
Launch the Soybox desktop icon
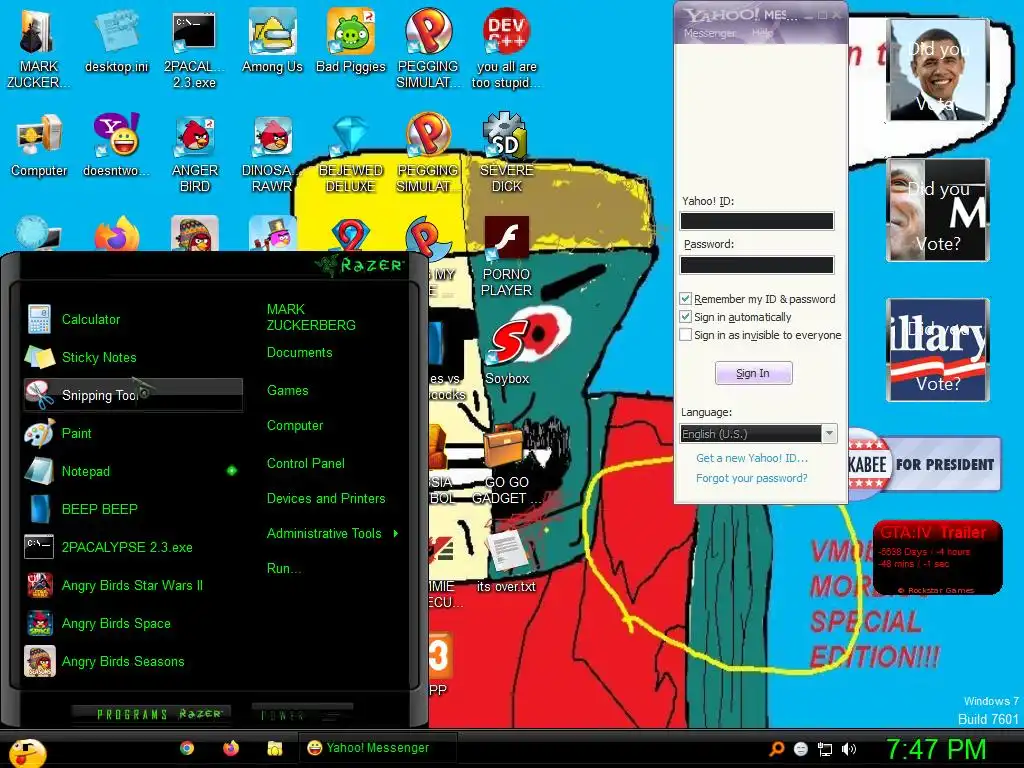[x=506, y=353]
